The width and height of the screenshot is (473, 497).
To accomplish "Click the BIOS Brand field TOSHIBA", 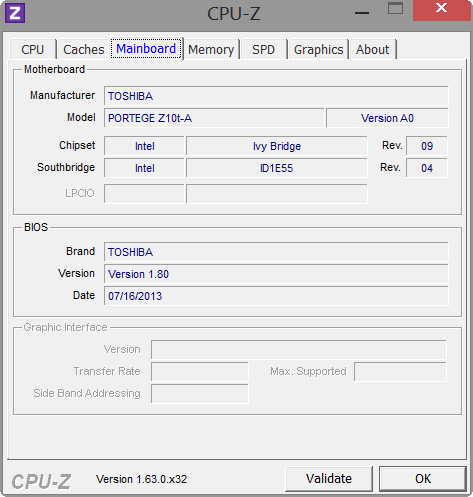I will click(x=276, y=252).
